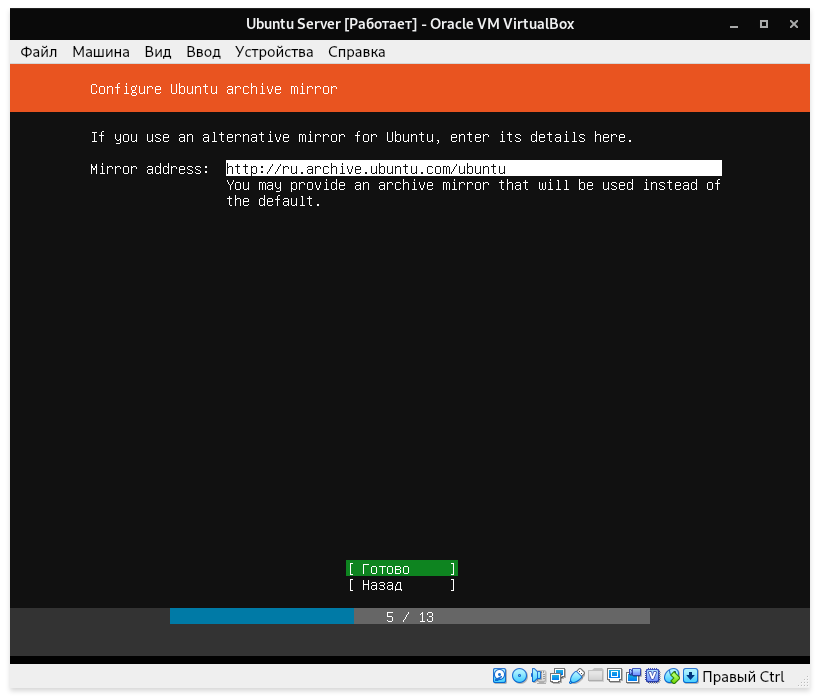820x699 pixels.
Task: Click the keyboard capture arrow icon
Action: pos(690,676)
